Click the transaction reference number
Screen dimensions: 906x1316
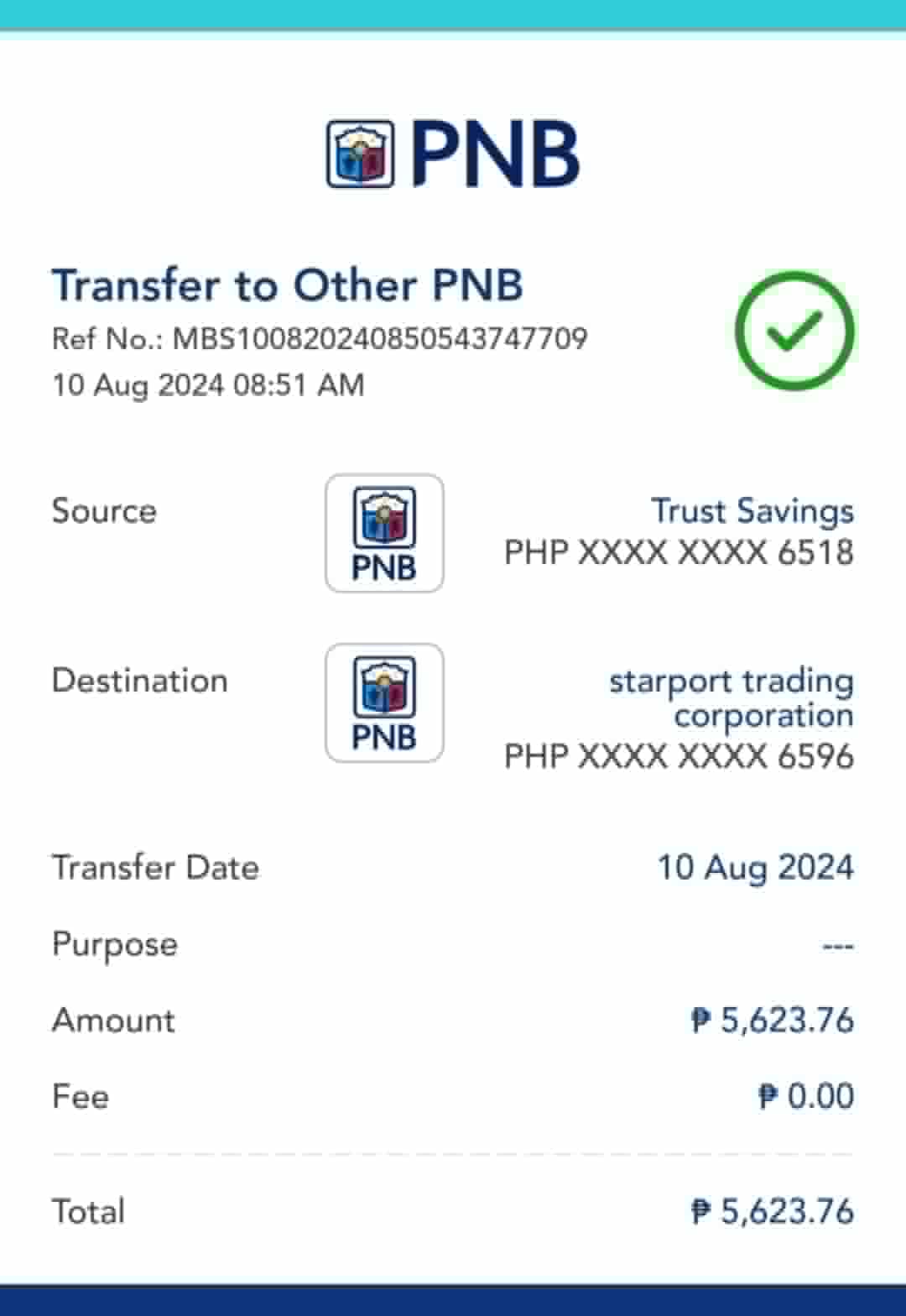(319, 338)
